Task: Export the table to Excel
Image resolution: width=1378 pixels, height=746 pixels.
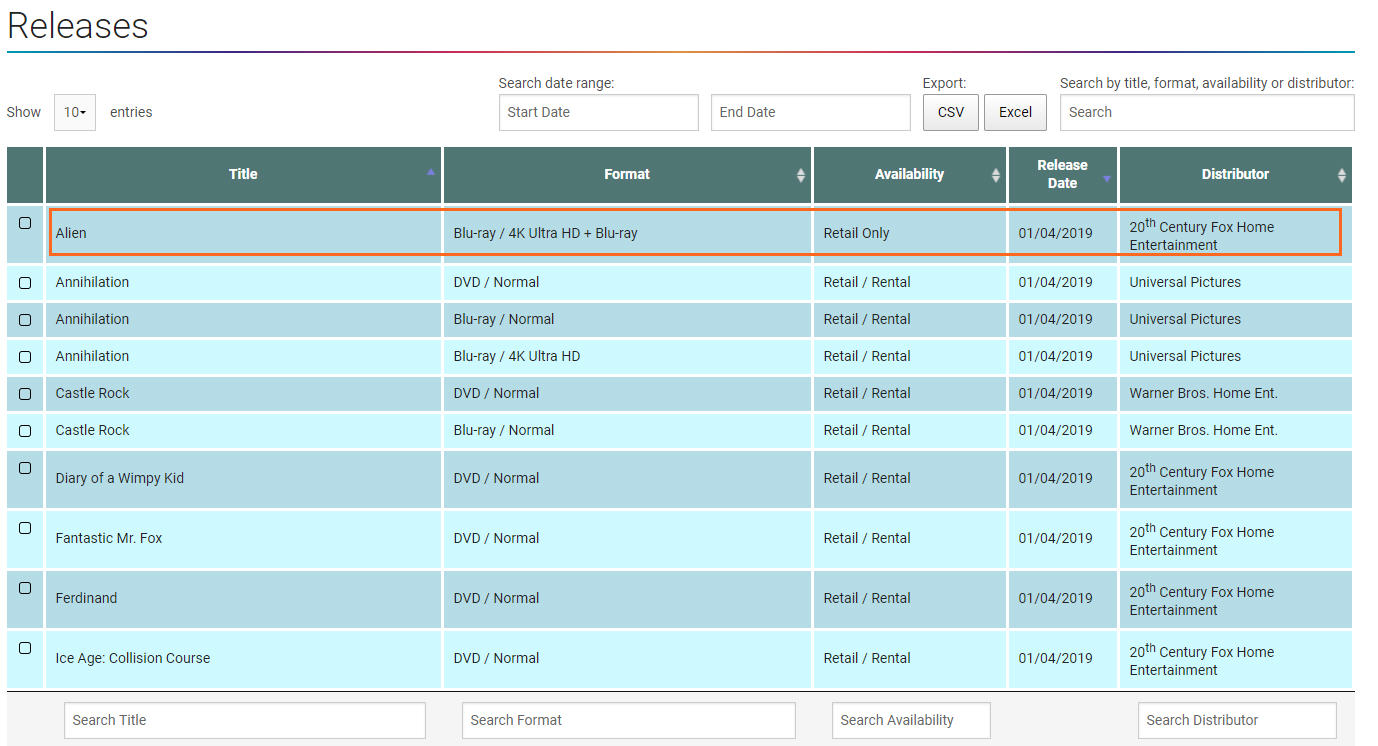Action: (x=1015, y=112)
